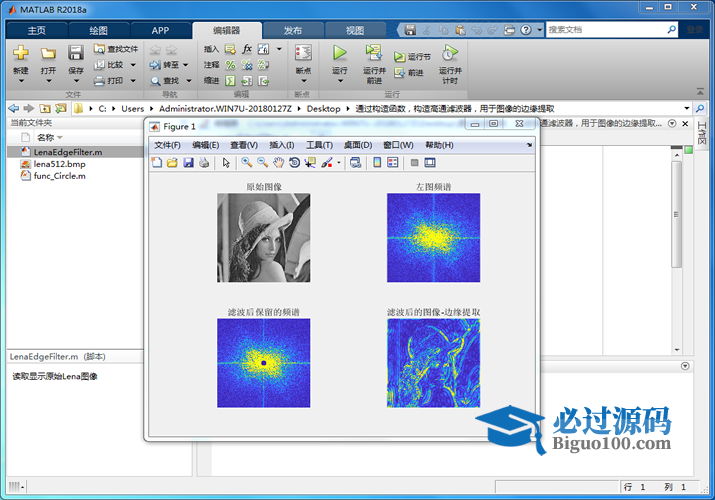
Task: Click the Print (打印) icon in ribbon
Action: (99, 81)
